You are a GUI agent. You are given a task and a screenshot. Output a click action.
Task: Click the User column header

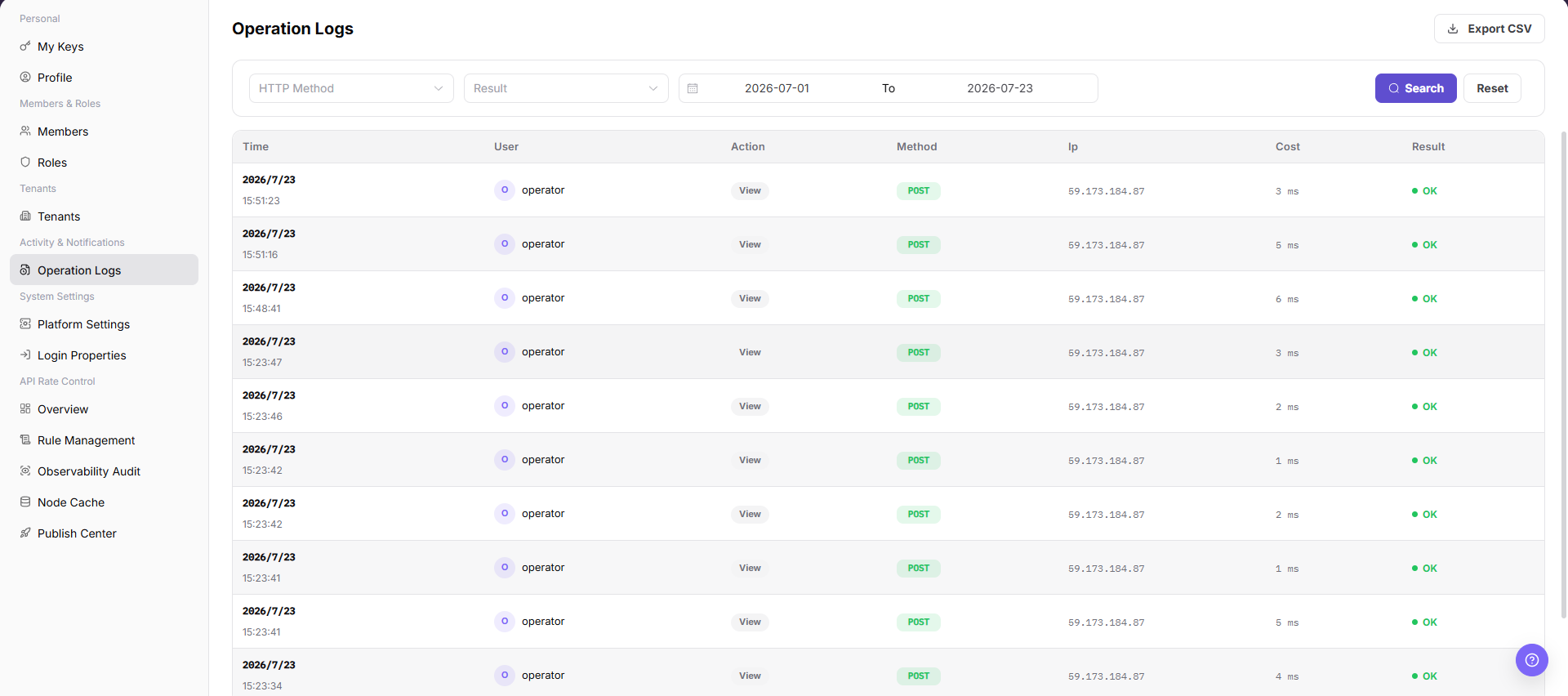click(x=506, y=146)
